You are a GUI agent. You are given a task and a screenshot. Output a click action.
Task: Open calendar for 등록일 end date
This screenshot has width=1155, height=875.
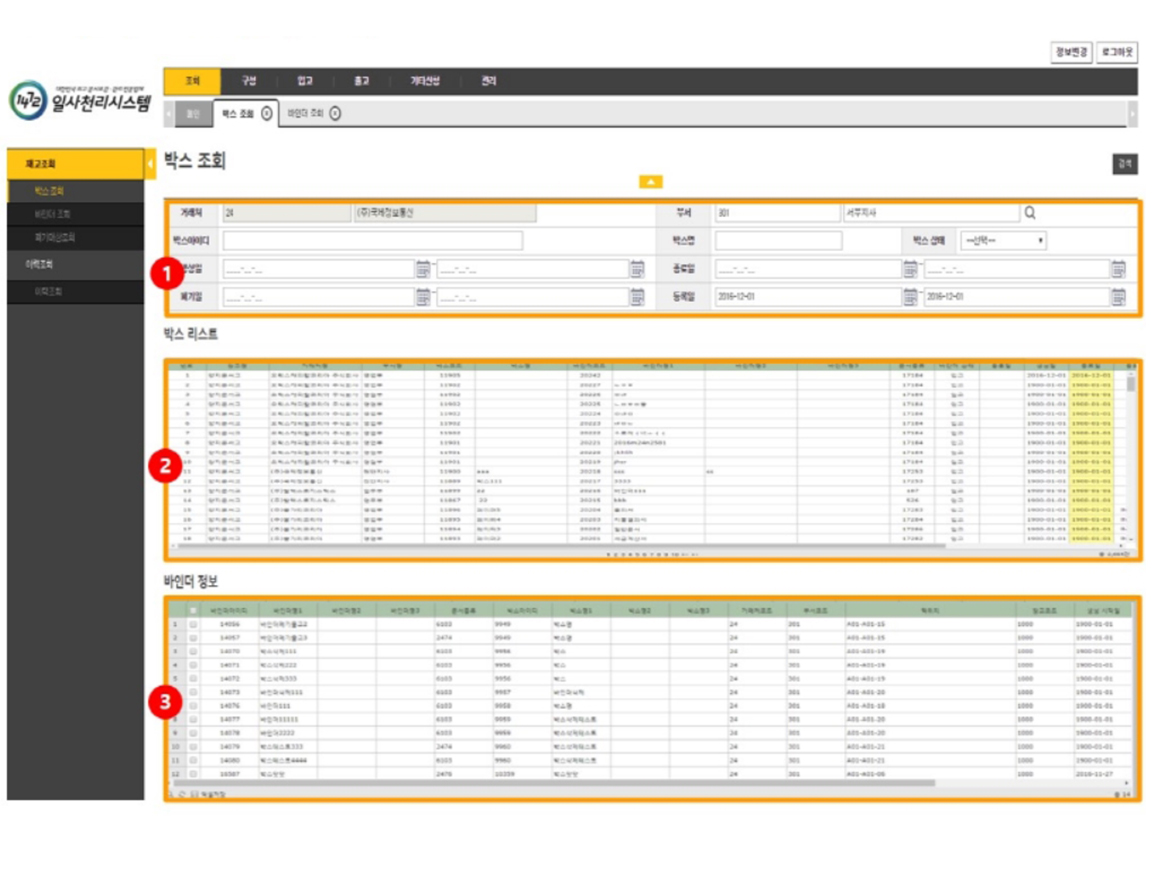(1118, 297)
